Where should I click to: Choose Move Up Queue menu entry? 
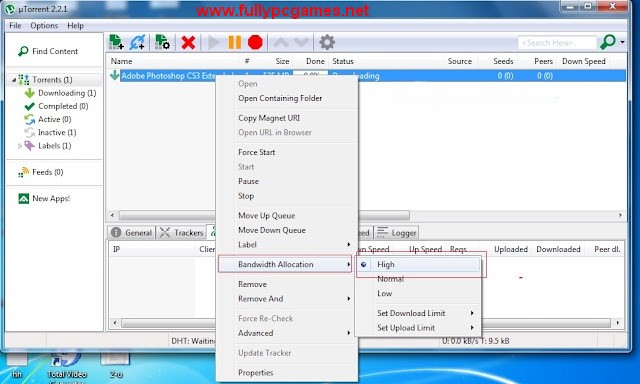pyautogui.click(x=267, y=215)
